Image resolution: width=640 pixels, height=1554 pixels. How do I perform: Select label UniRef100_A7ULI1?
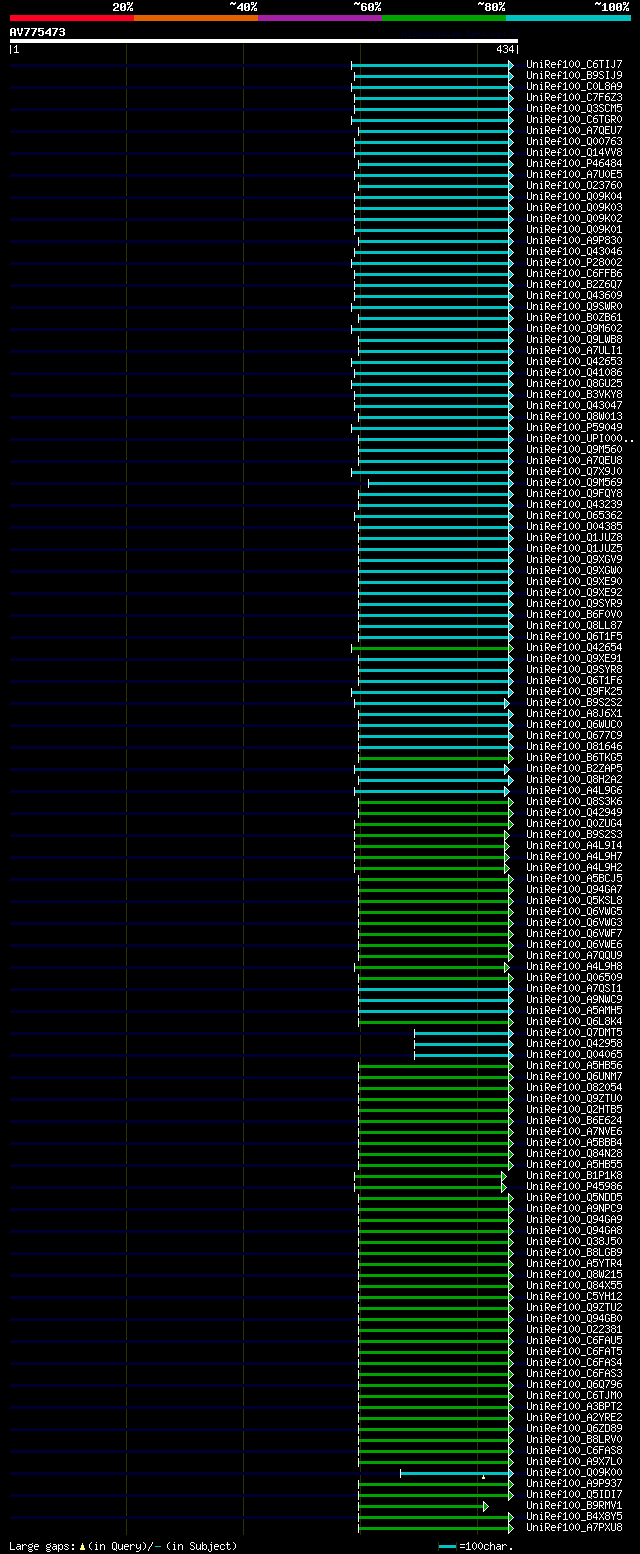pos(574,350)
